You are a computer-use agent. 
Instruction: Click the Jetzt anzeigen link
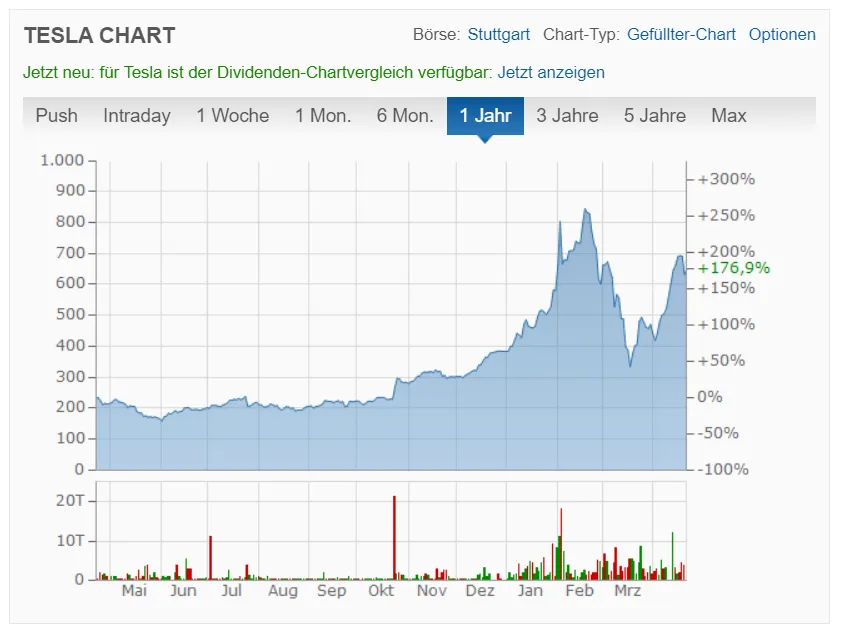coord(551,72)
